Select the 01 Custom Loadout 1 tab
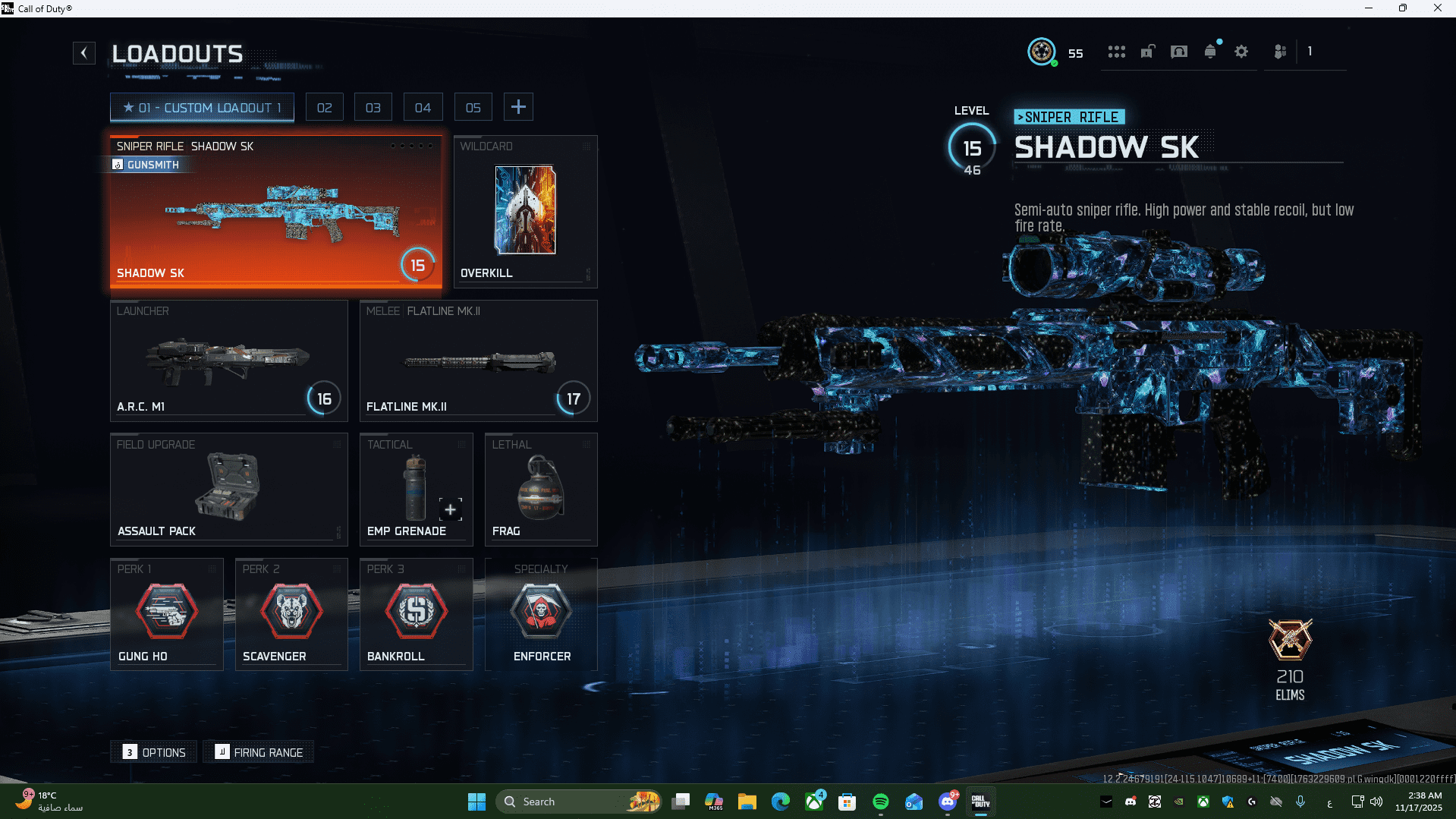 coord(202,108)
